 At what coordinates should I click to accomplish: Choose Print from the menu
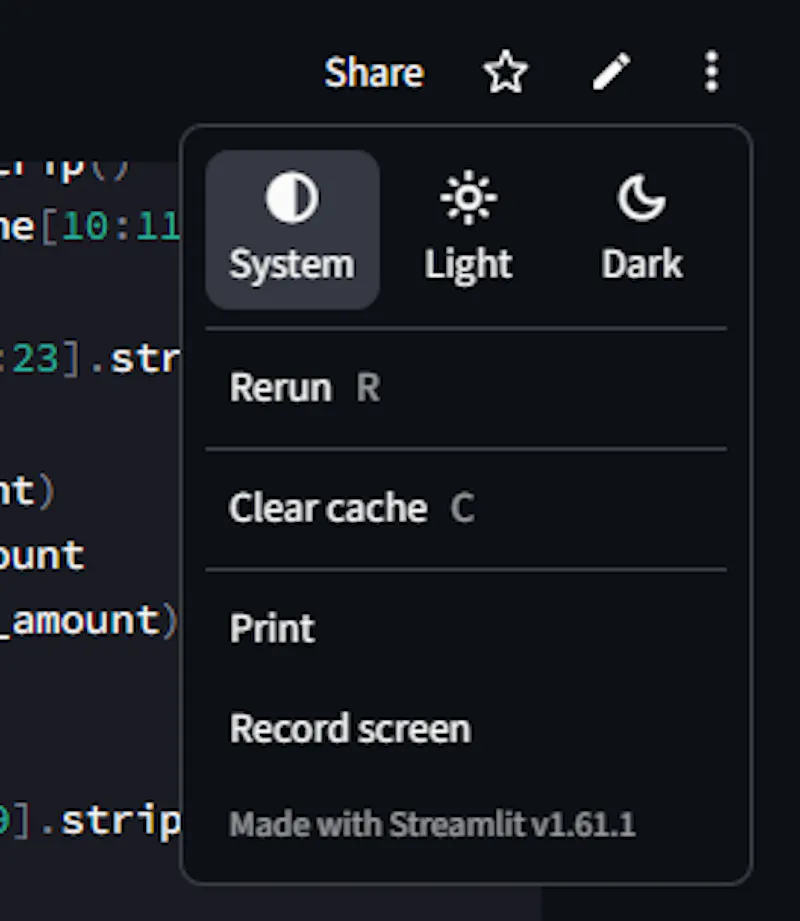(466, 628)
